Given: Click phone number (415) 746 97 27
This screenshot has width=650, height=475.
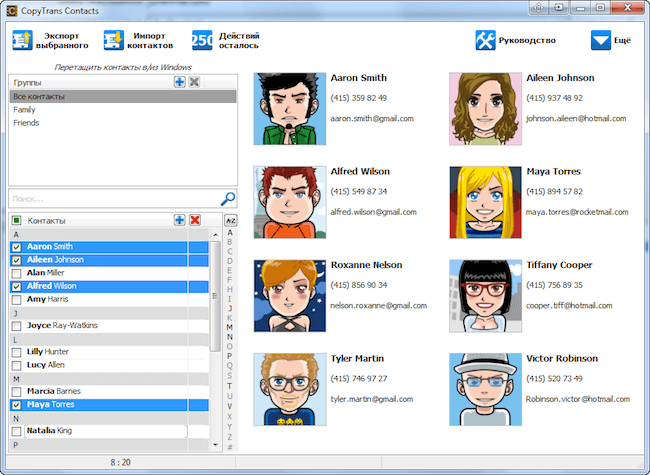Looking at the screenshot, I should point(359,378).
